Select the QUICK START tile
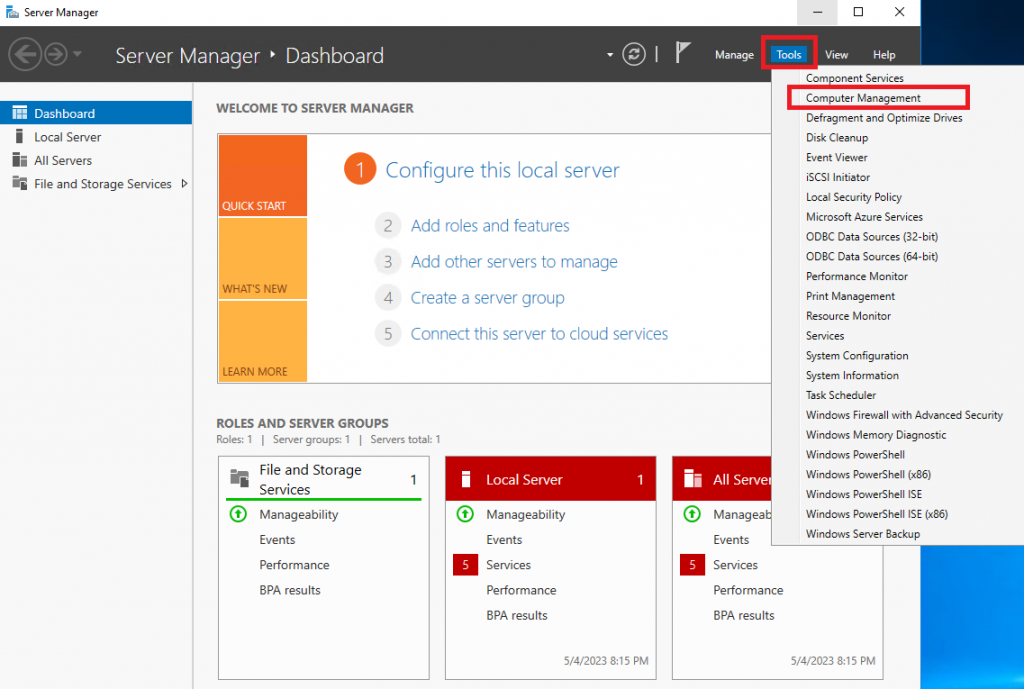Screen dimensions: 1024x689 coord(263,175)
